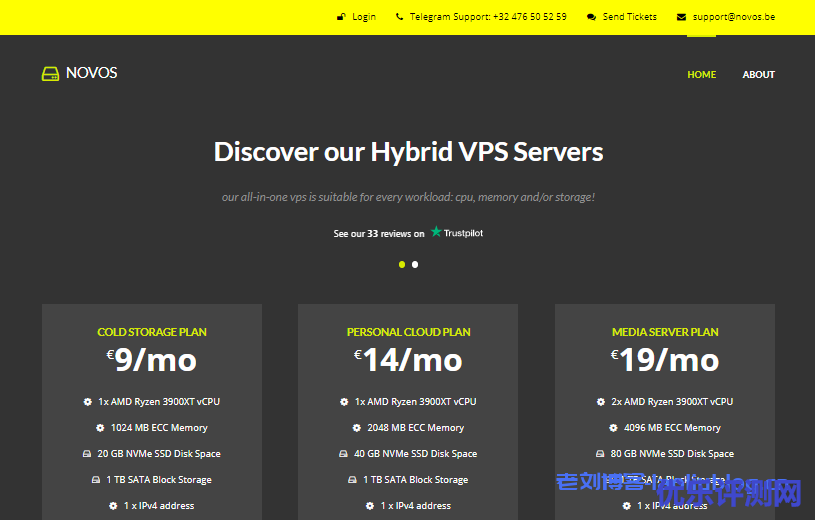Click gear icon beside Personal Cloud IPv4 address
Screen dimensions: 815x520
(x=370, y=505)
